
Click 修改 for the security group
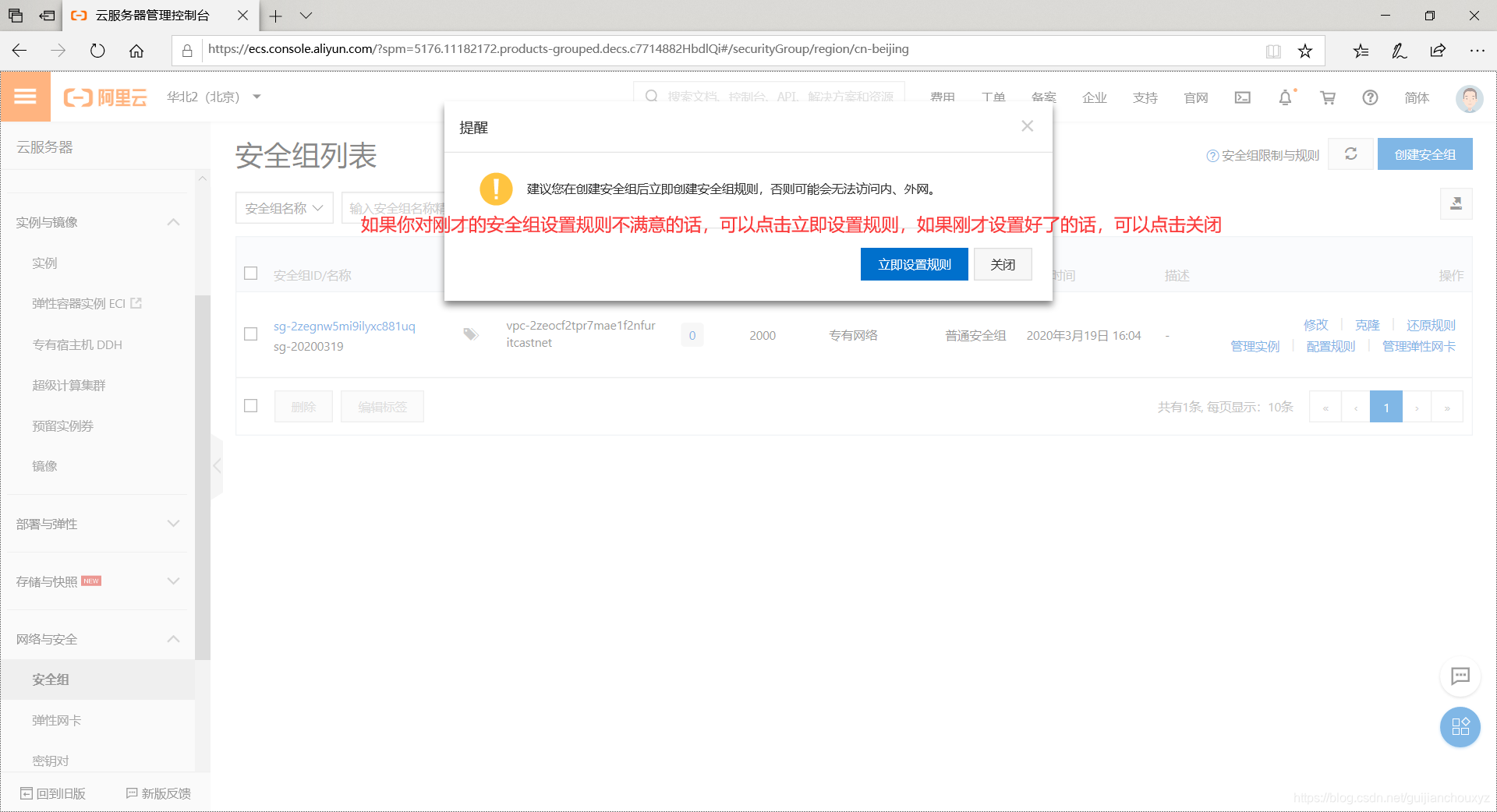pyautogui.click(x=1315, y=325)
